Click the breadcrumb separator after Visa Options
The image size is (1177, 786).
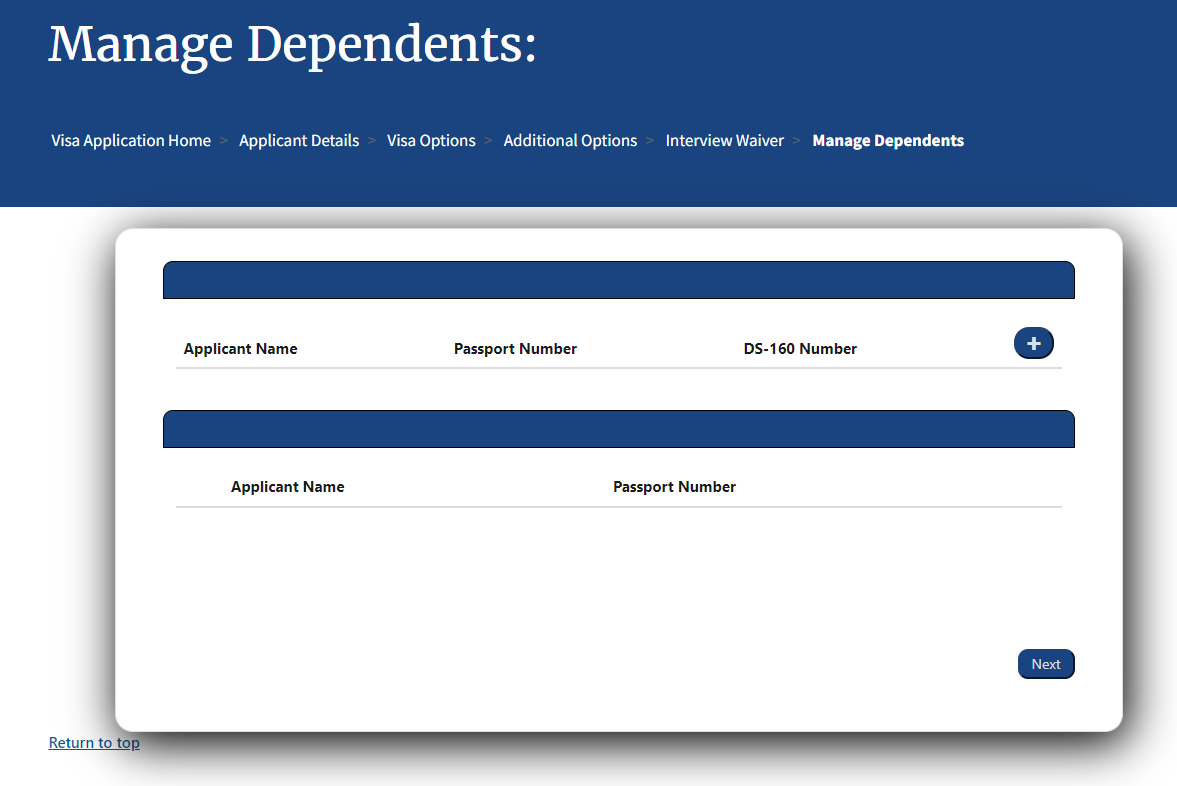click(488, 140)
